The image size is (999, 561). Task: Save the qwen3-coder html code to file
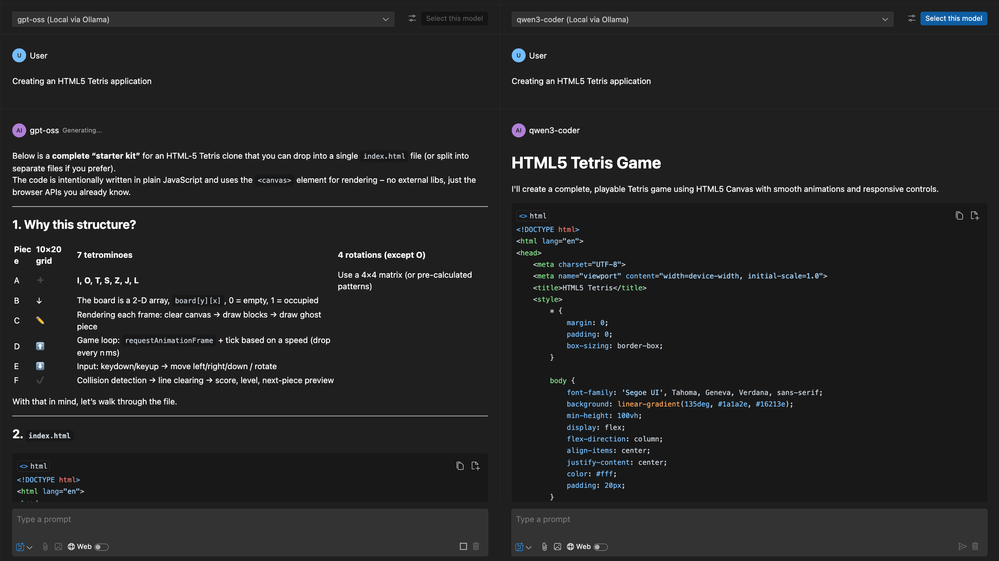coord(975,216)
